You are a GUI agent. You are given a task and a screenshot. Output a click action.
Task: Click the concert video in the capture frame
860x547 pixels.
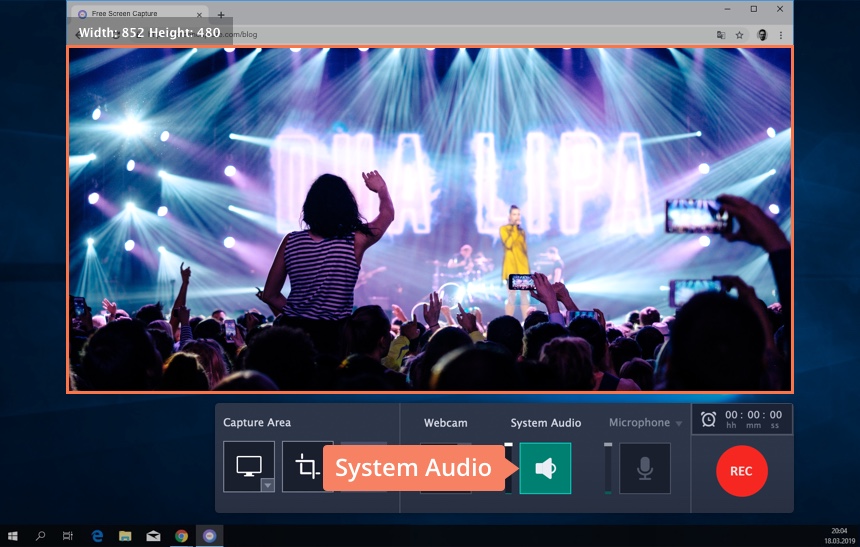[x=430, y=219]
